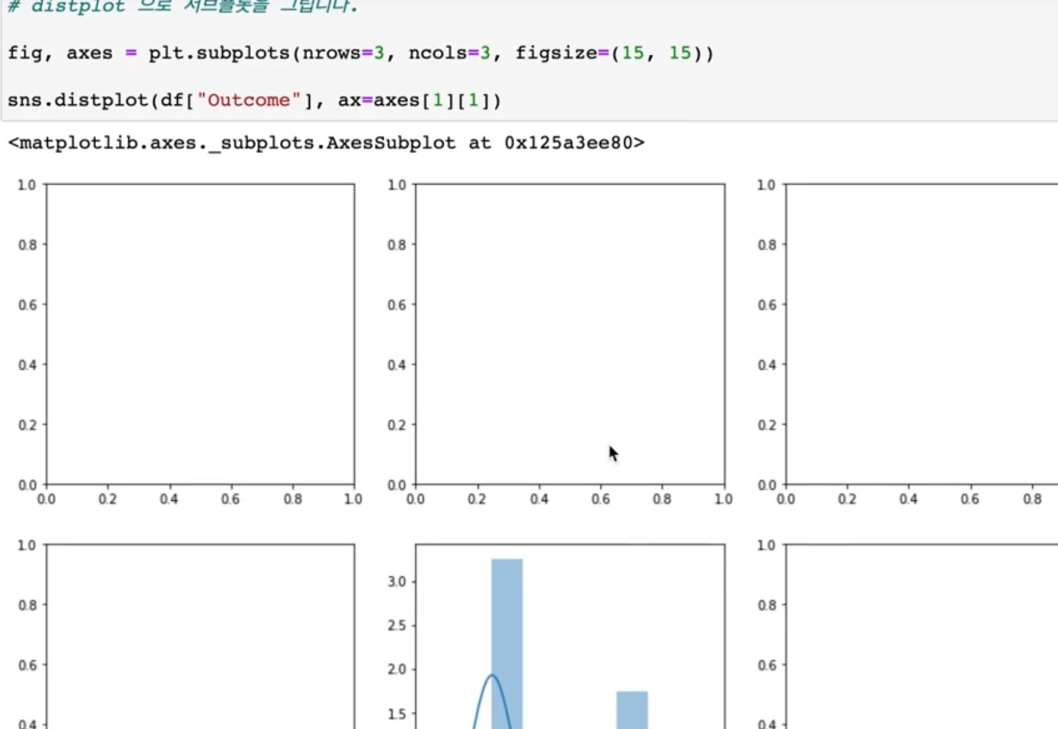
Task: Click the nrows=3 argument in code
Action: point(343,53)
